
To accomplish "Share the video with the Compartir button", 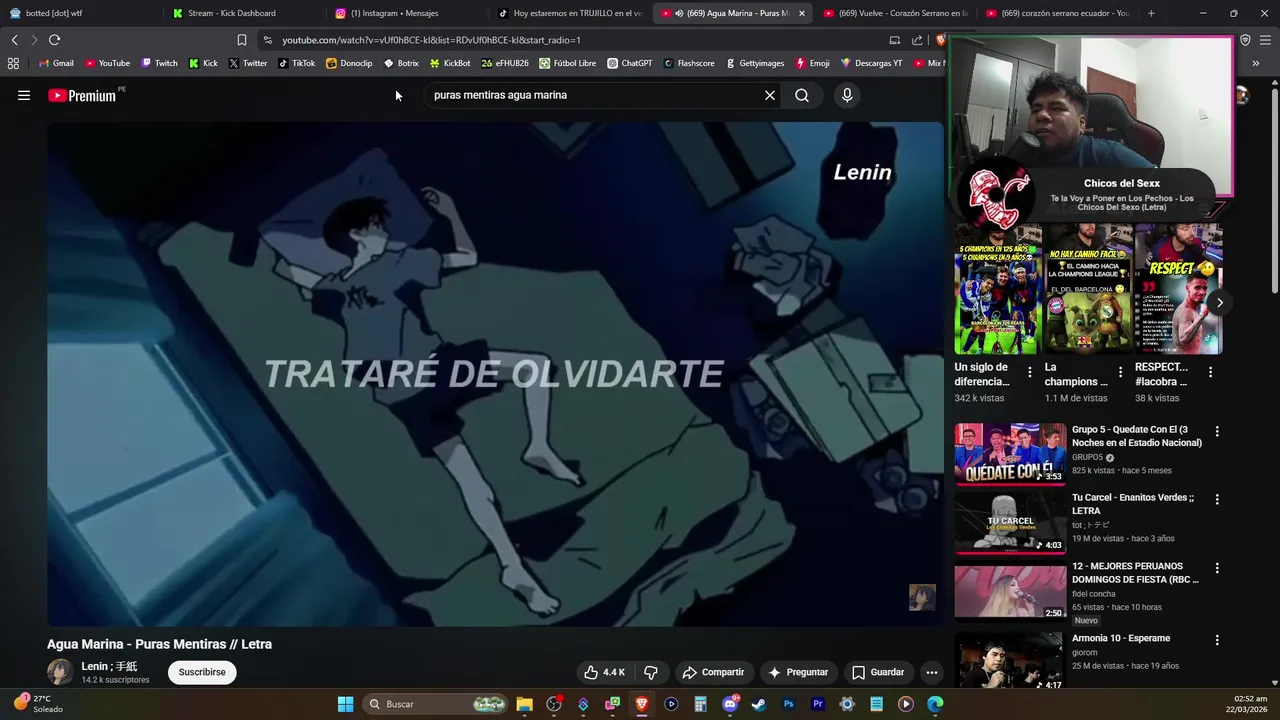I will coord(713,672).
